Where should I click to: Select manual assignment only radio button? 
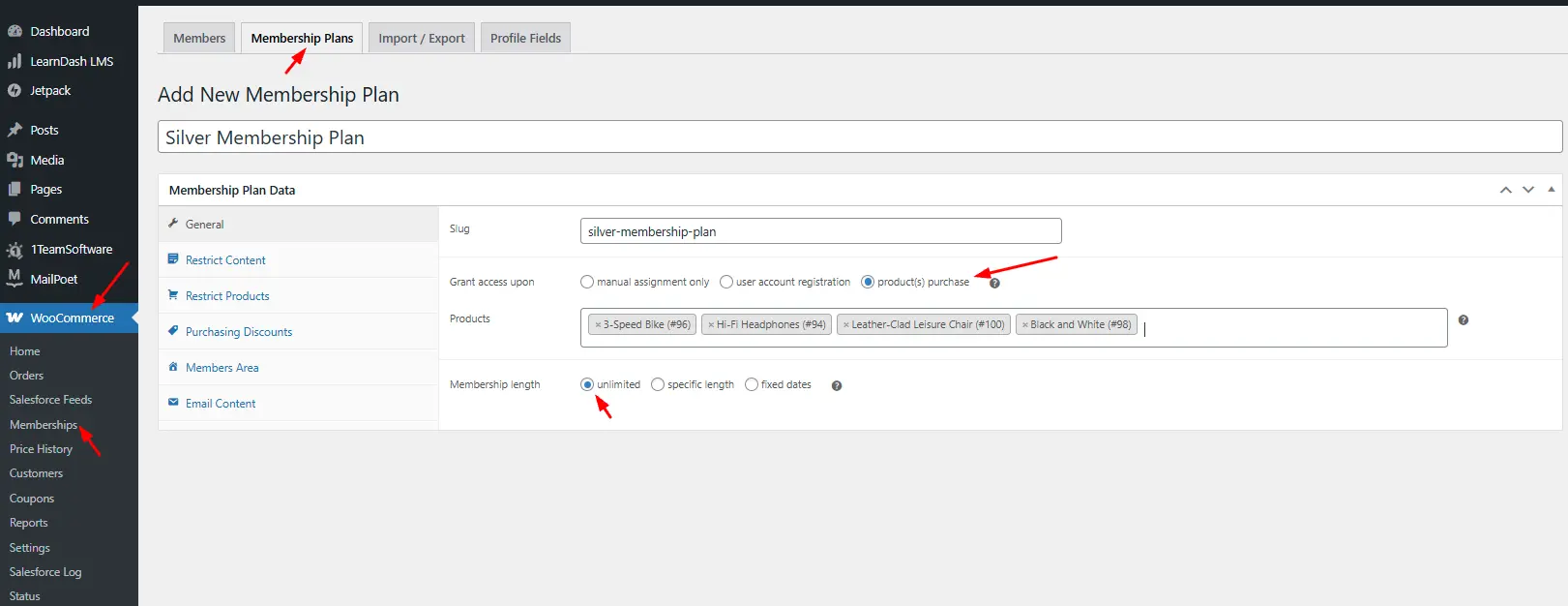587,282
